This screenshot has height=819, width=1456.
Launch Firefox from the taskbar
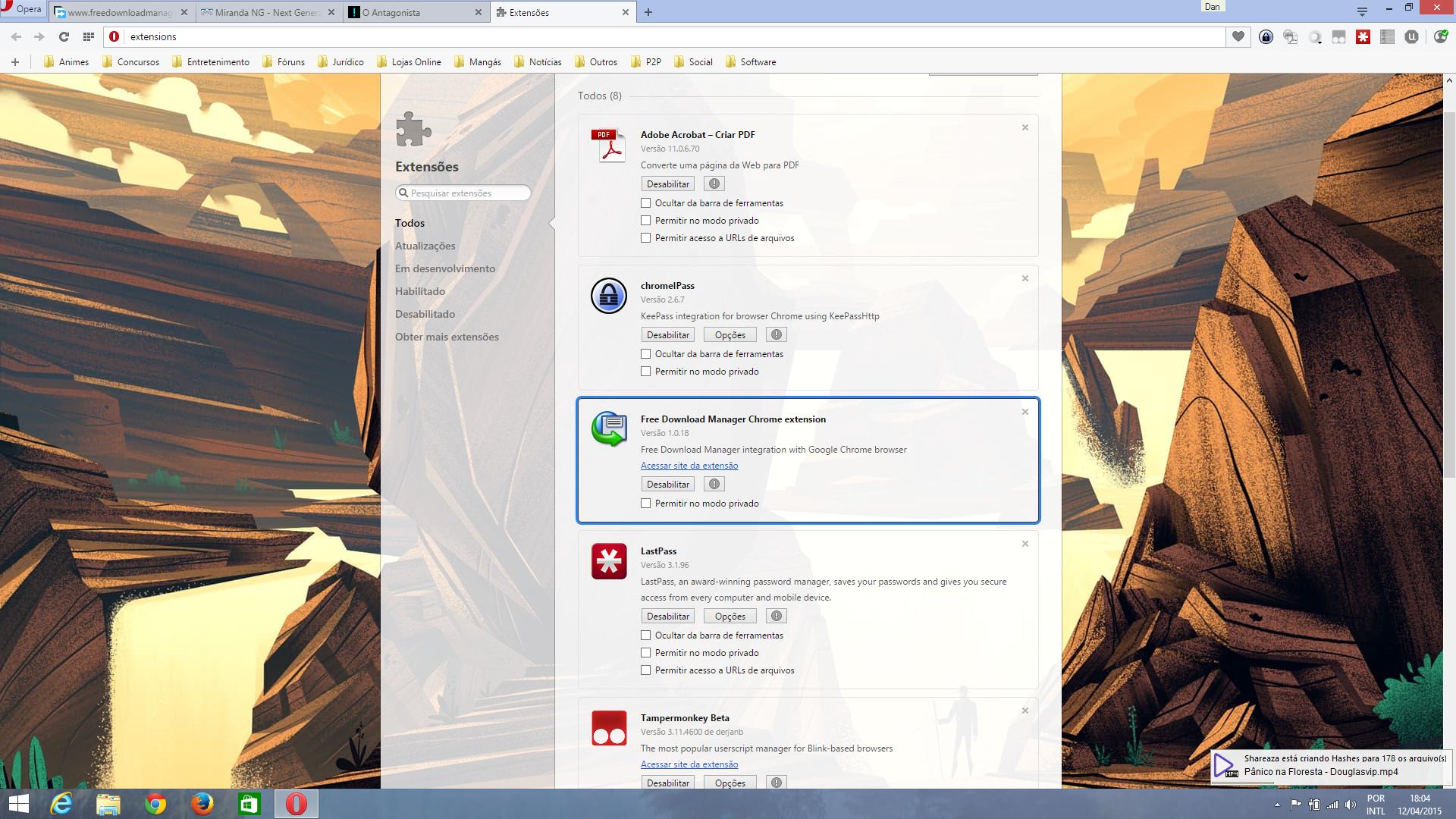pyautogui.click(x=202, y=804)
